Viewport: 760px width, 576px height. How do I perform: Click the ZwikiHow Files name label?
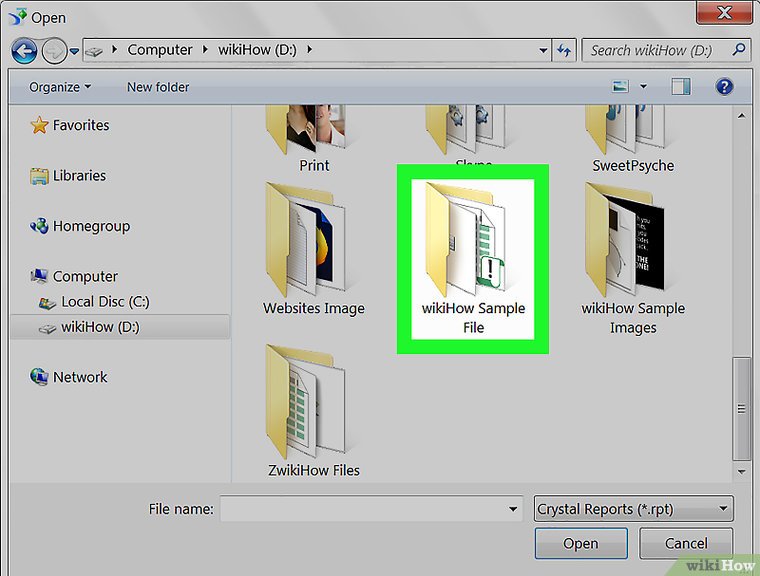tap(314, 470)
